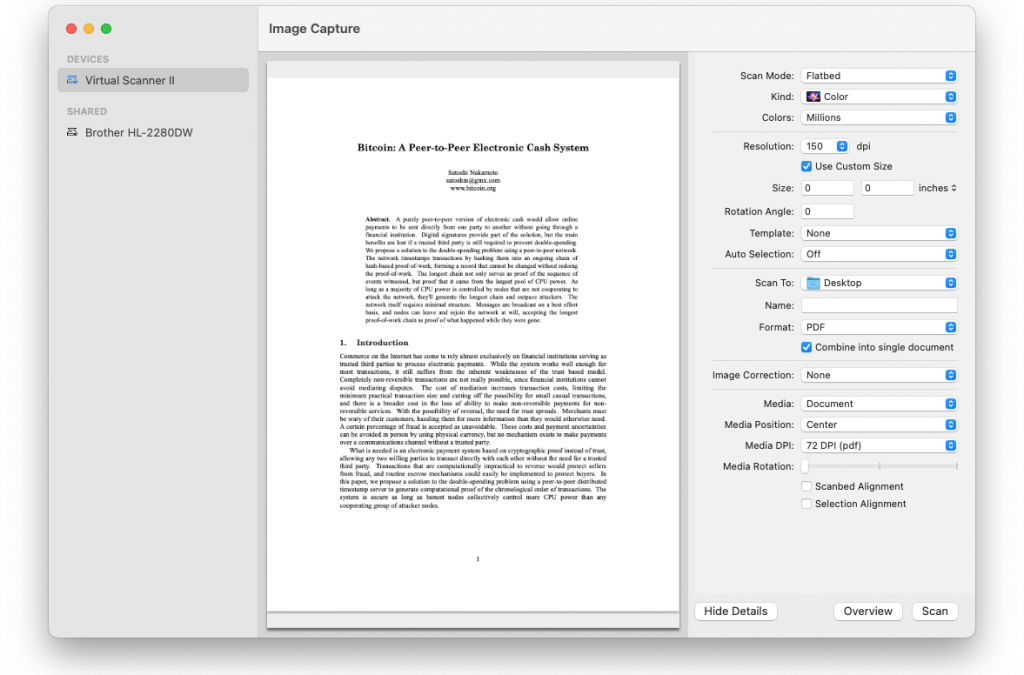This screenshot has height=675, width=1024.
Task: Open the Media DPI 72 DPI dropdown
Action: click(x=879, y=446)
